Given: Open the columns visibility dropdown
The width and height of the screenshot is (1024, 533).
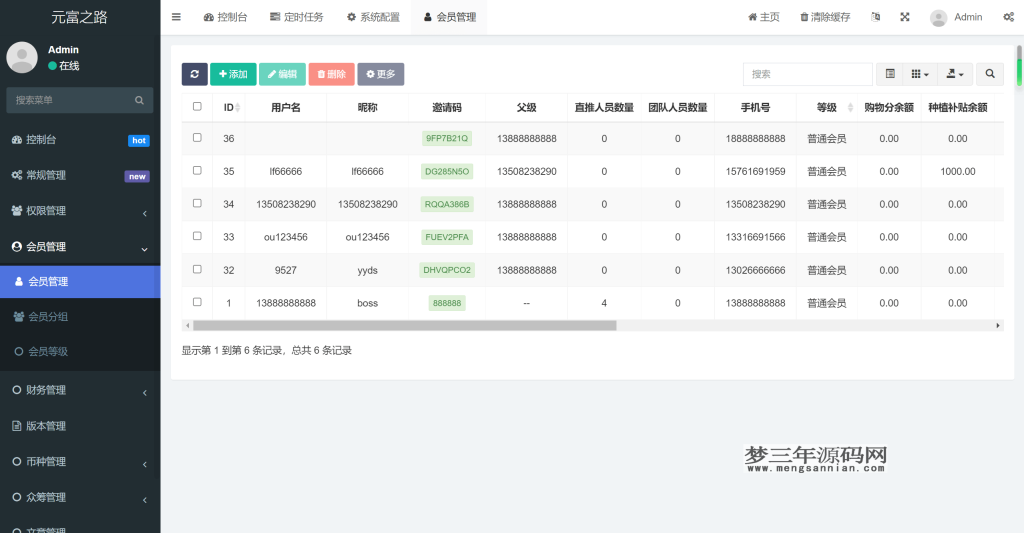Looking at the screenshot, I should point(920,74).
